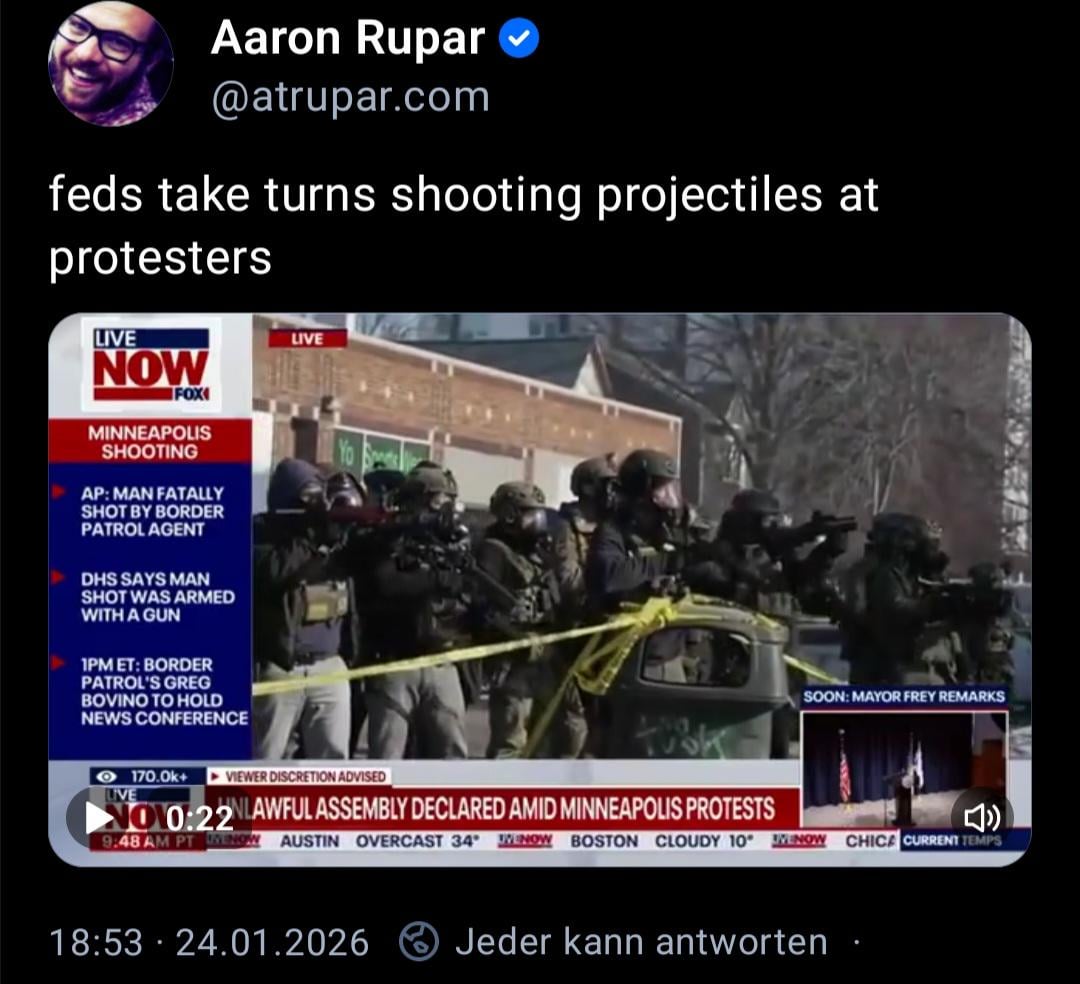Click the blue verified checkmark badge
Viewport: 1080px width, 984px height.
coord(519,39)
